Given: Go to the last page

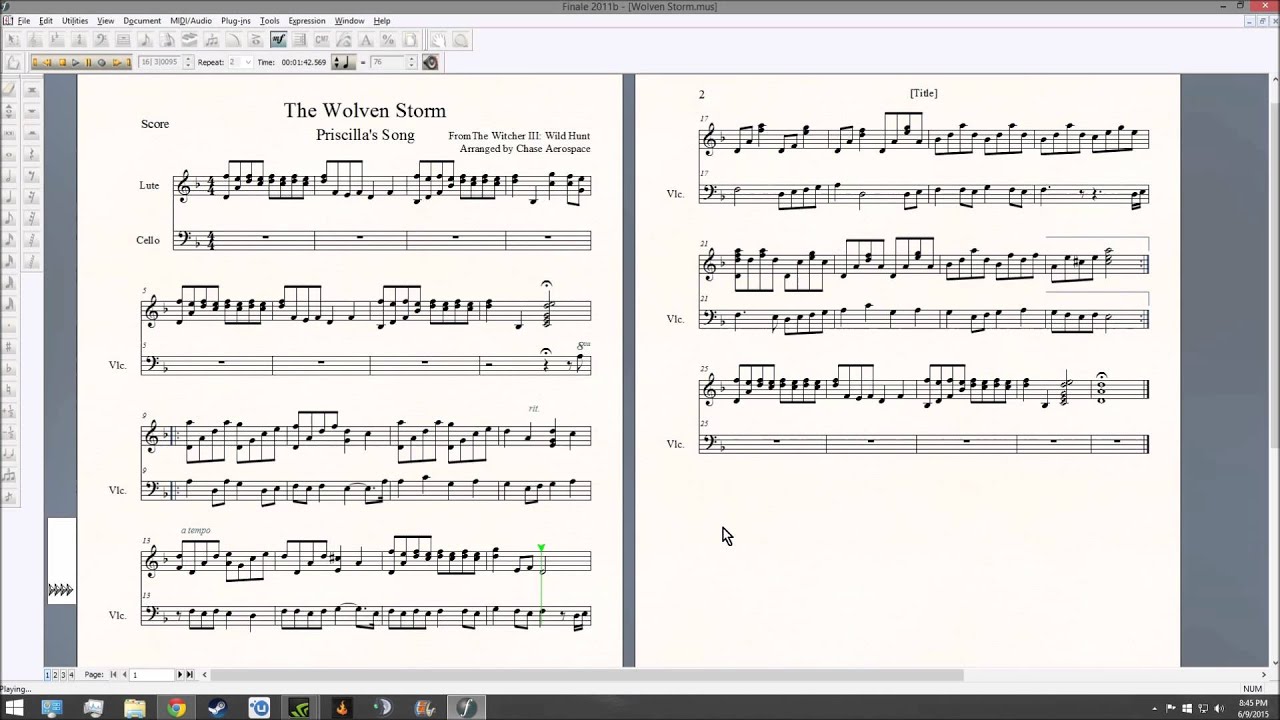Looking at the screenshot, I should click(190, 675).
